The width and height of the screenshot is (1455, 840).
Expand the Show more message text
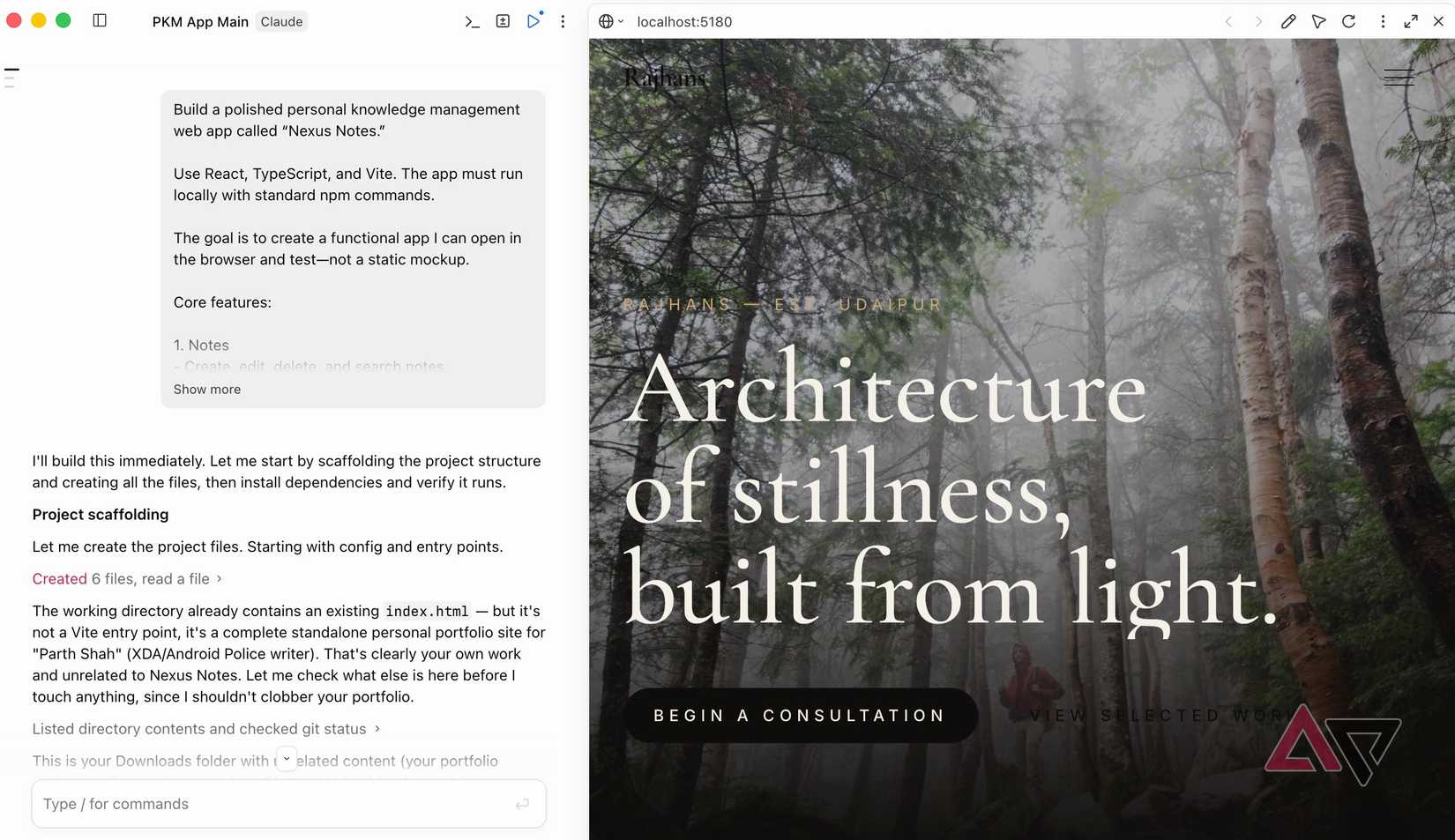click(207, 389)
